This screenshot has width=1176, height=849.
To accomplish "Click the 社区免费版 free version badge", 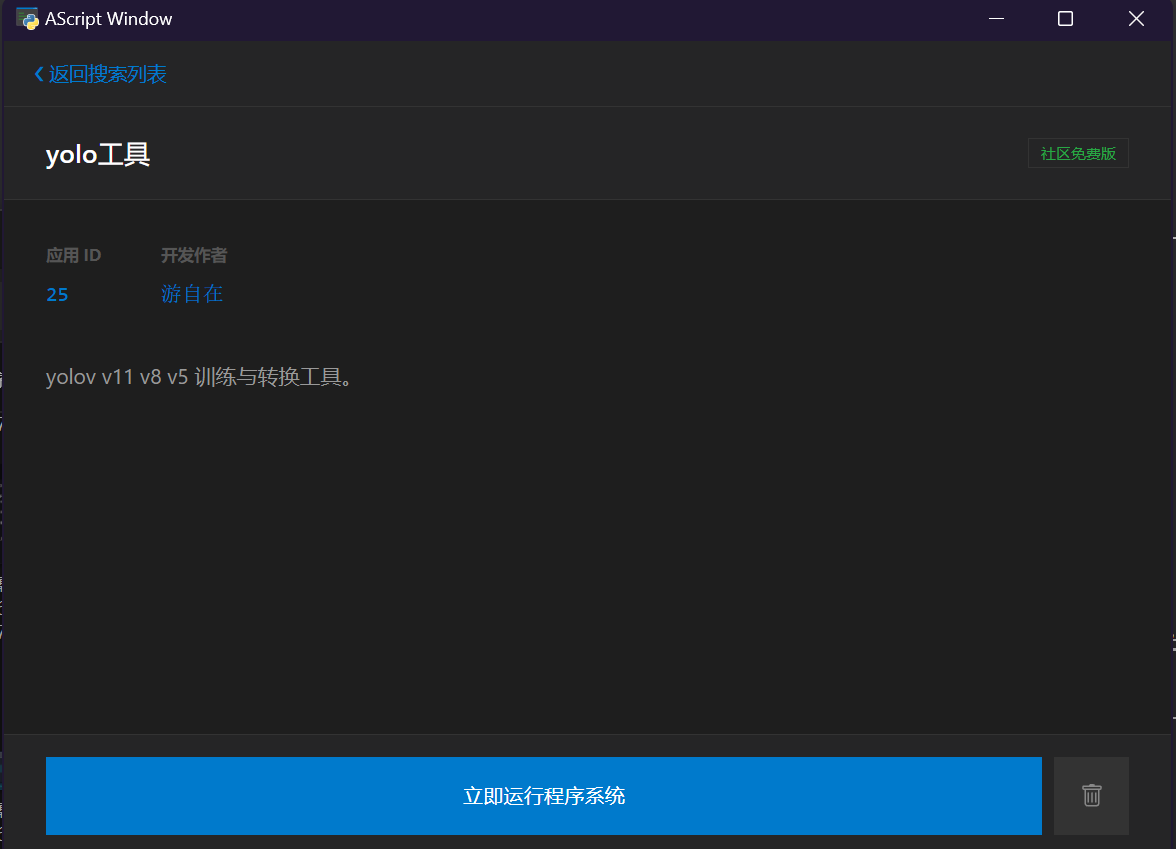I will tap(1078, 152).
